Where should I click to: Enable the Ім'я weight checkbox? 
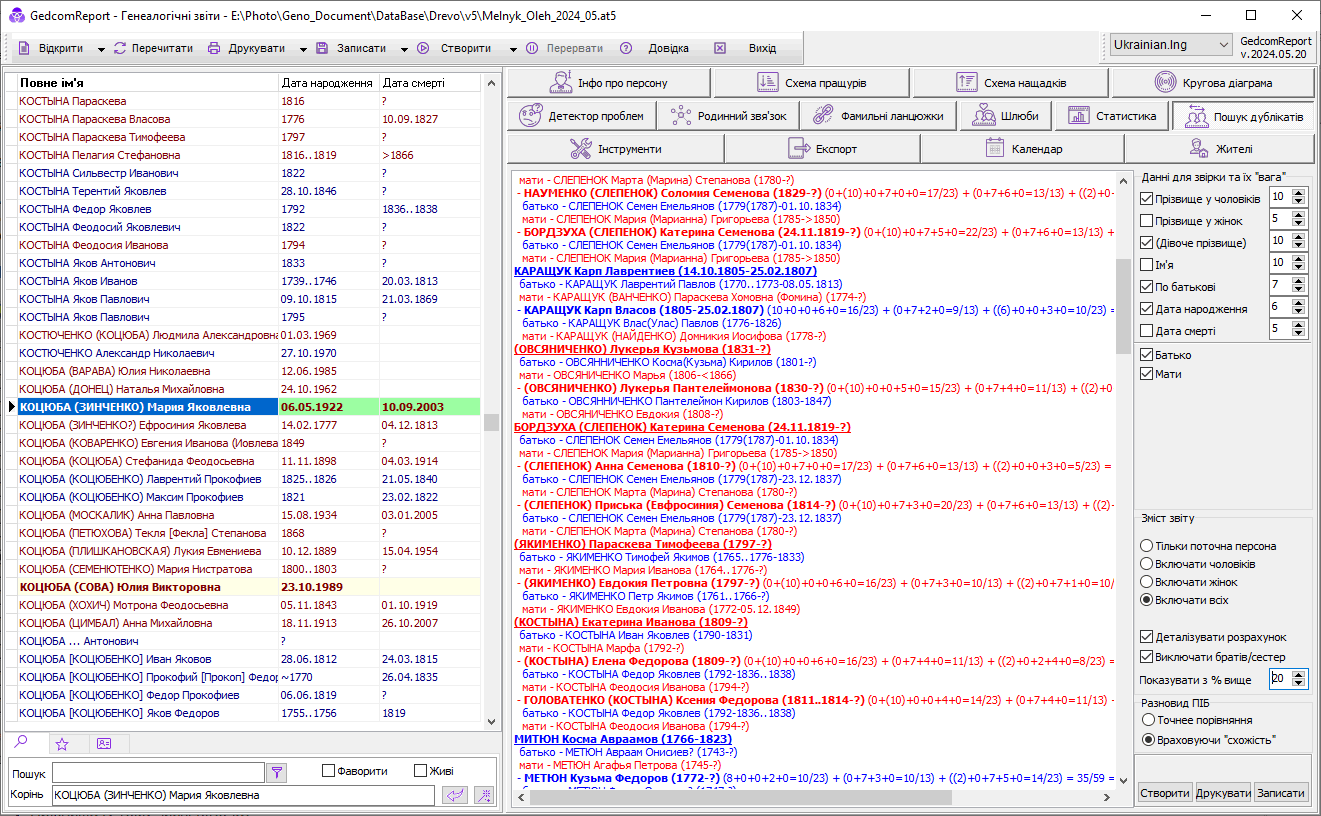pos(1146,264)
